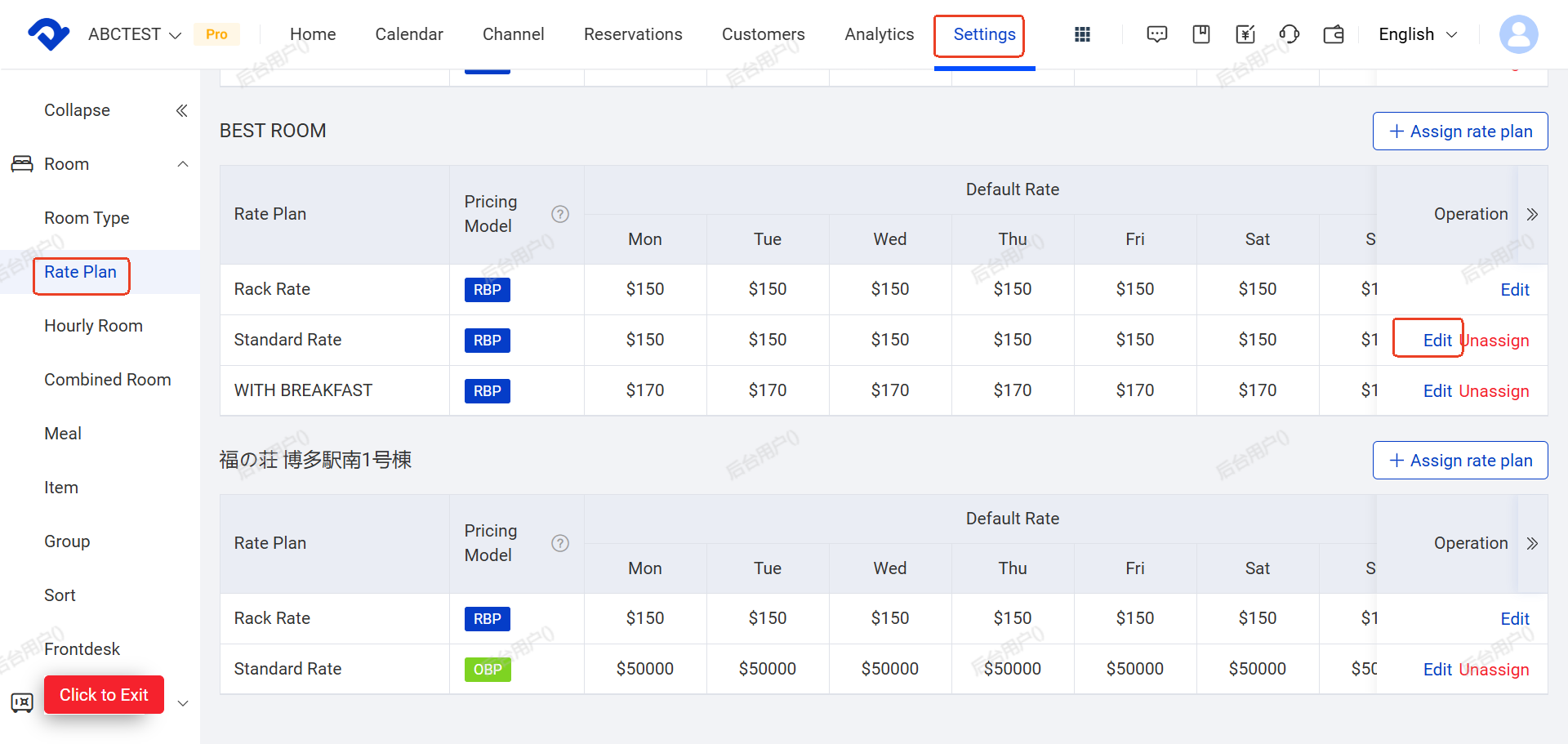Open Combined Room in sidebar
This screenshot has width=1568, height=744.
pos(108,380)
